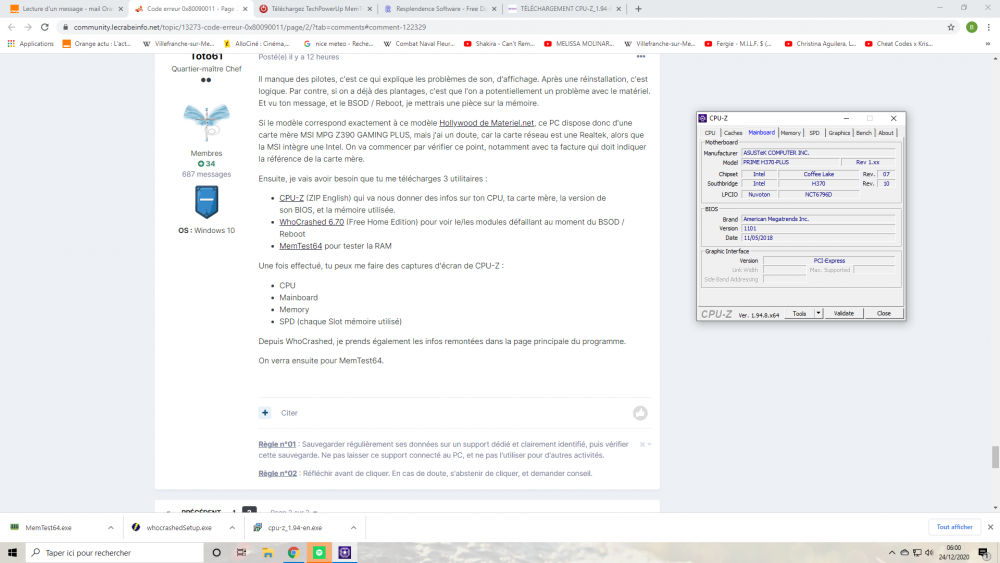1000x563 pixels.
Task: Open the Windows notification center
Action: 984,552
